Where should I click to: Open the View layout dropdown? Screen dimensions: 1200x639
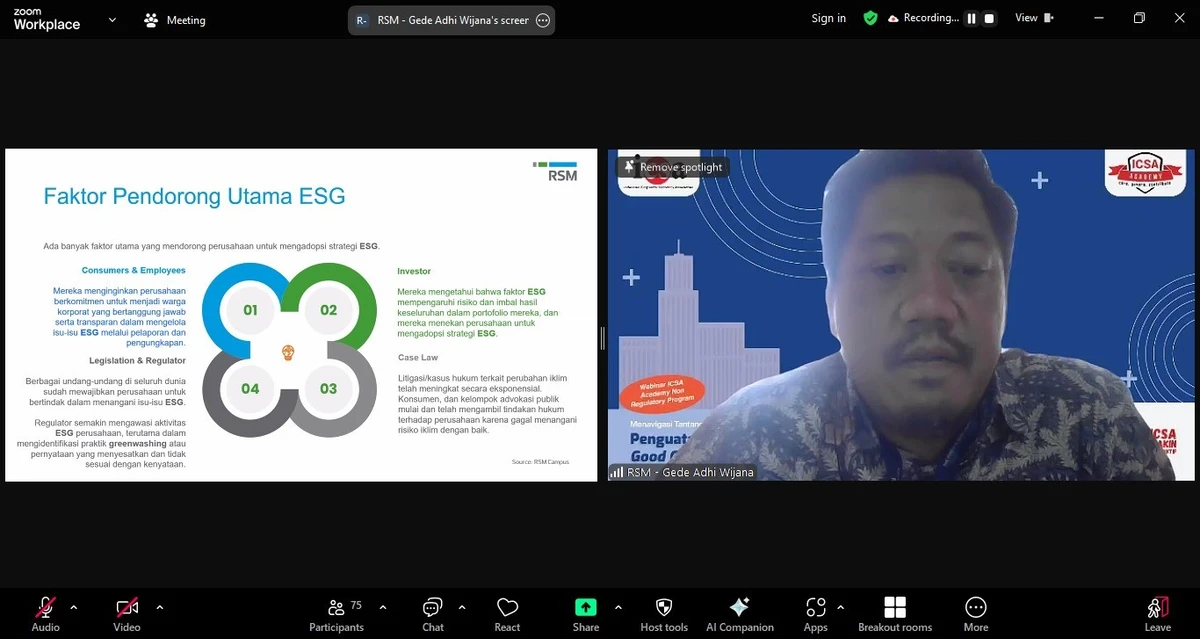1033,17
